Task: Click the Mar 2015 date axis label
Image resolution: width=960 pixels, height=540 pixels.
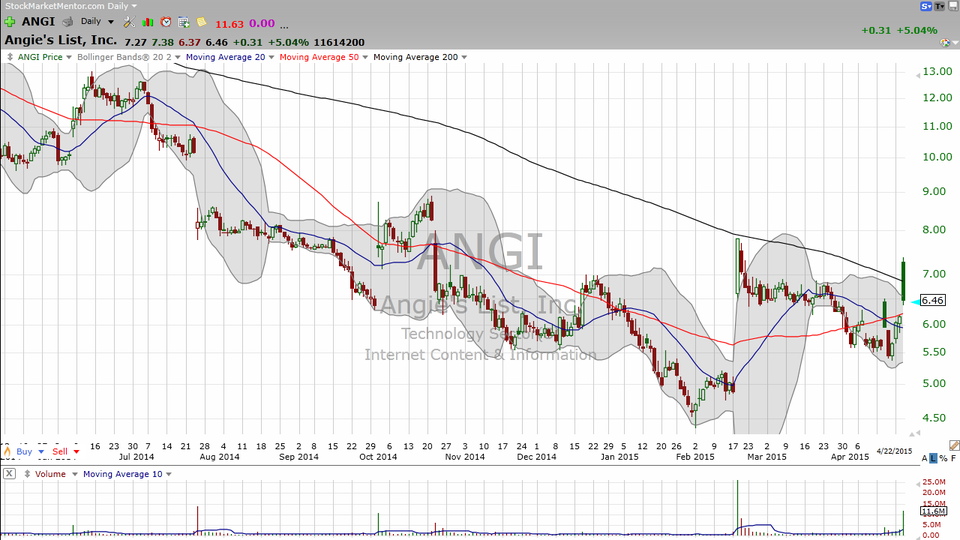Action: [767, 457]
